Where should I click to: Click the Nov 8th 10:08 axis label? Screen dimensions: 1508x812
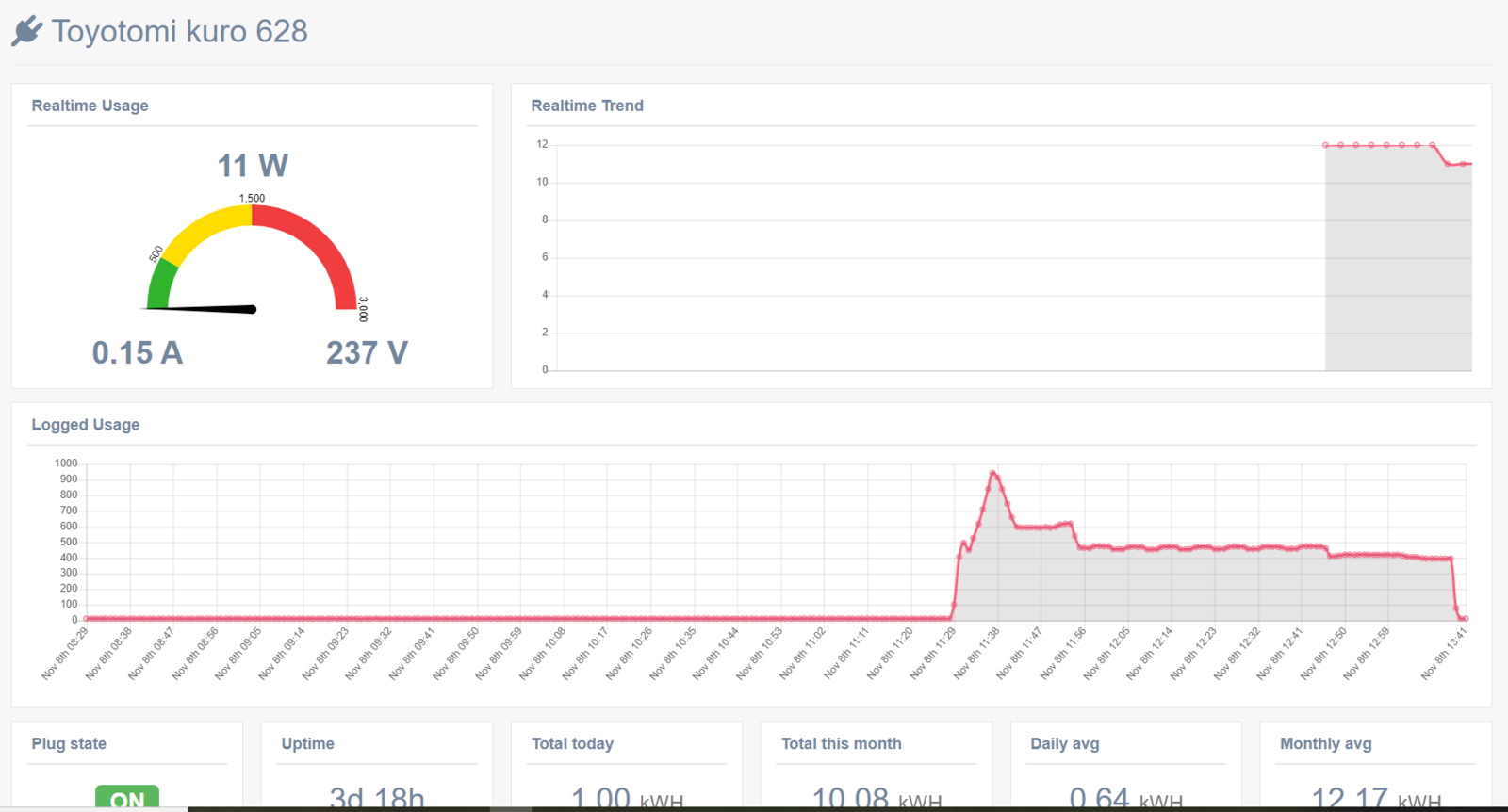tap(543, 654)
